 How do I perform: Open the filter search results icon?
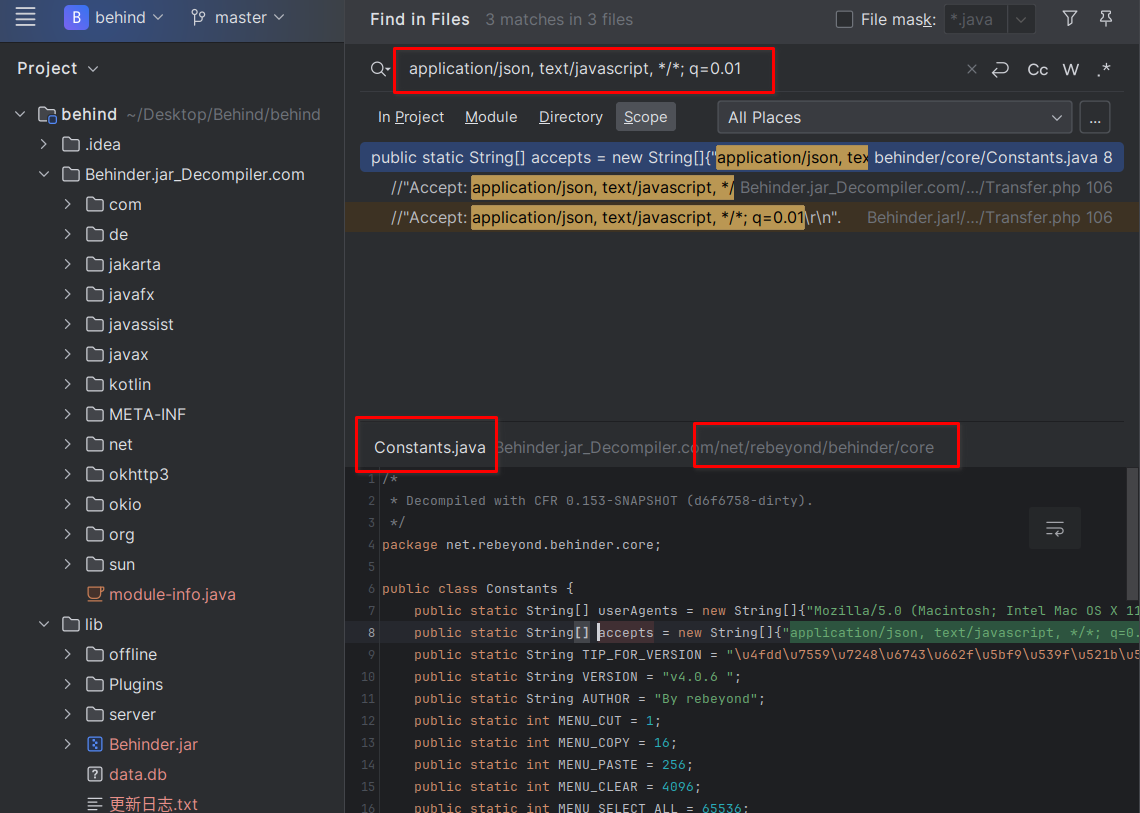click(1069, 18)
